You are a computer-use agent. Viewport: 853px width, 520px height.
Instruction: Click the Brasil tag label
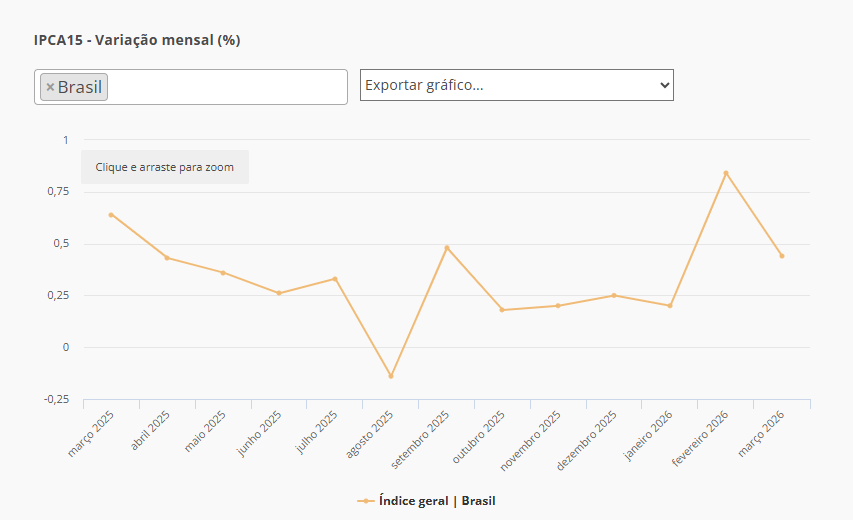80,87
